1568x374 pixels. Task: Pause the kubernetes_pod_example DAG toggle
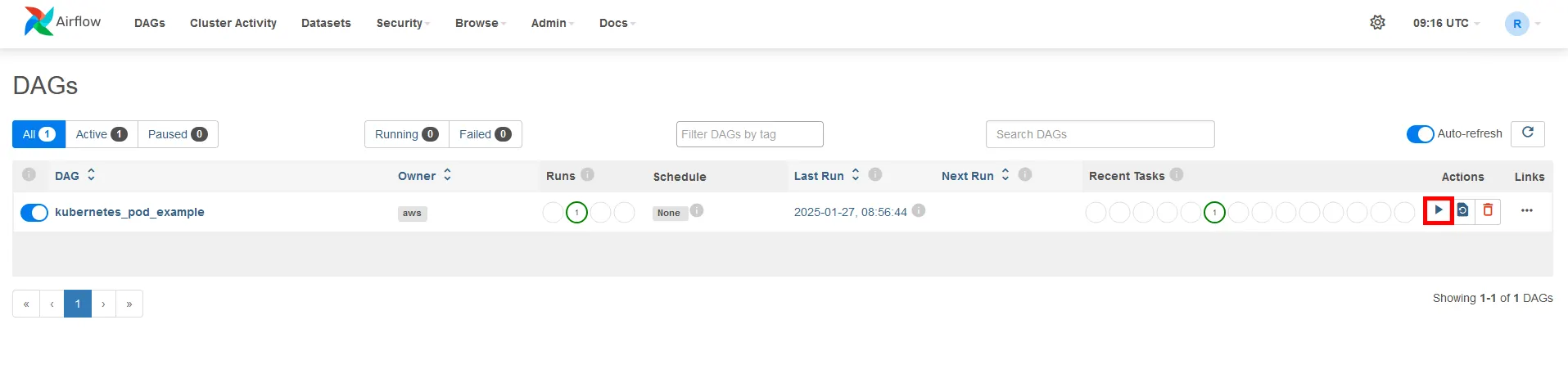click(34, 213)
